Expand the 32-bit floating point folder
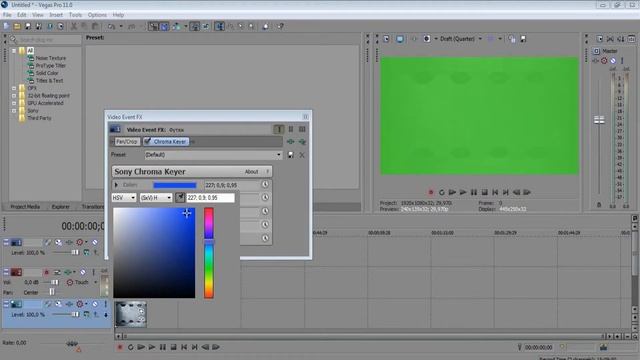640x360 pixels. (x=14, y=96)
